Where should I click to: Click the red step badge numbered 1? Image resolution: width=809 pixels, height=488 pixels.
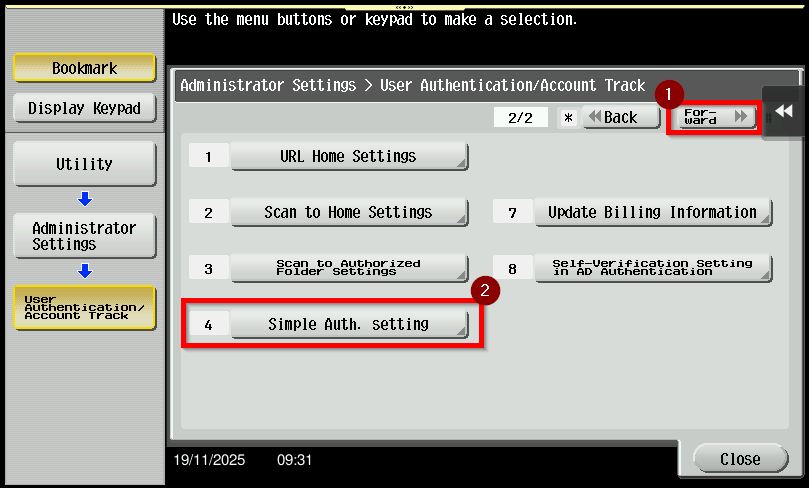(669, 95)
